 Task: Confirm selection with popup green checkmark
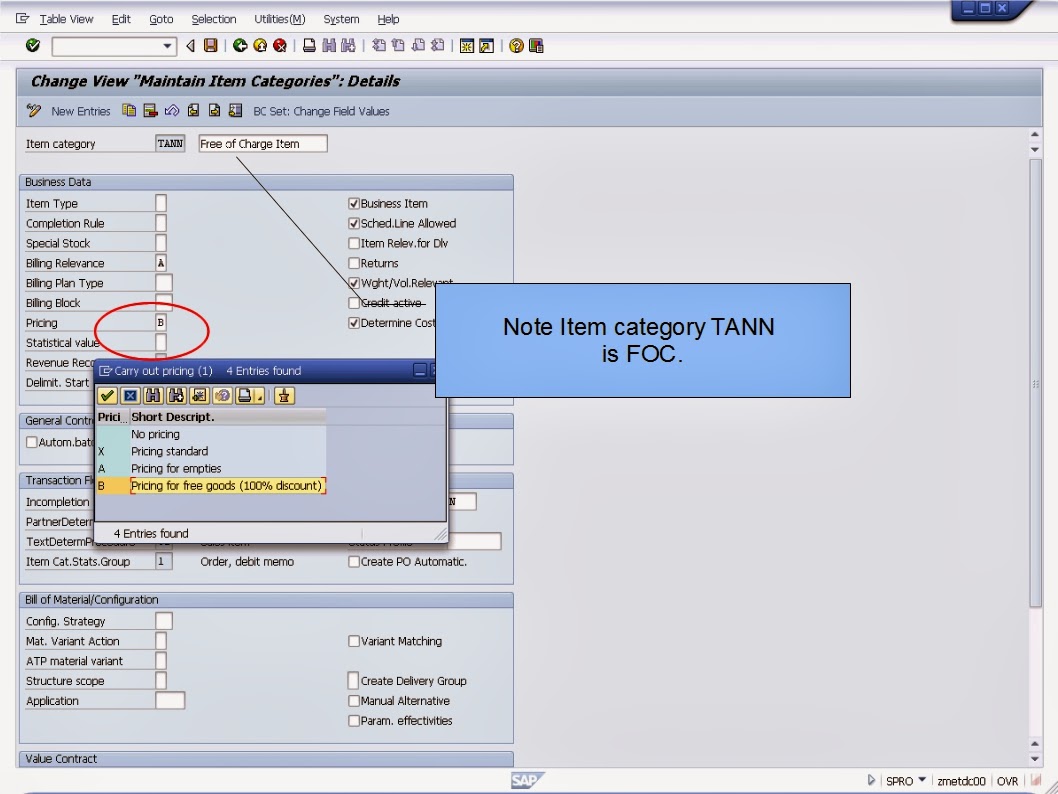click(107, 395)
